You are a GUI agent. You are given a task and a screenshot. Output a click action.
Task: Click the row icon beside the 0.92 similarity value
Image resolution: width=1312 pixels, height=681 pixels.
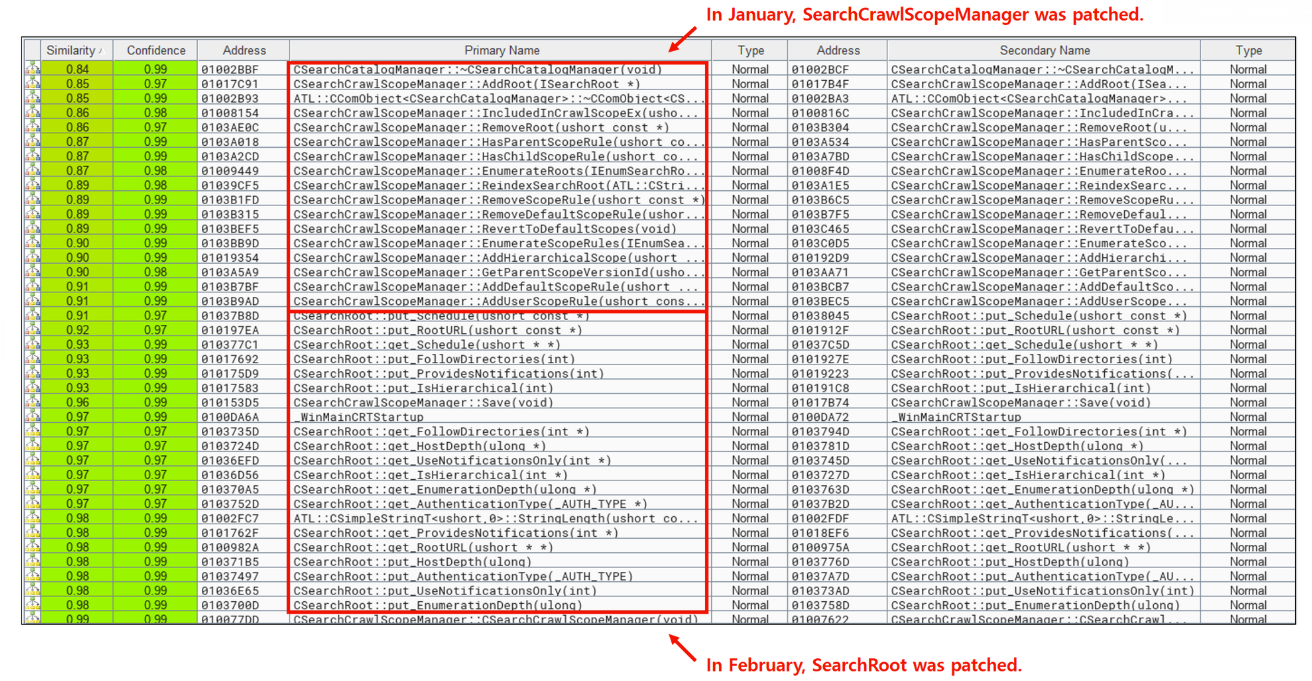click(x=31, y=330)
